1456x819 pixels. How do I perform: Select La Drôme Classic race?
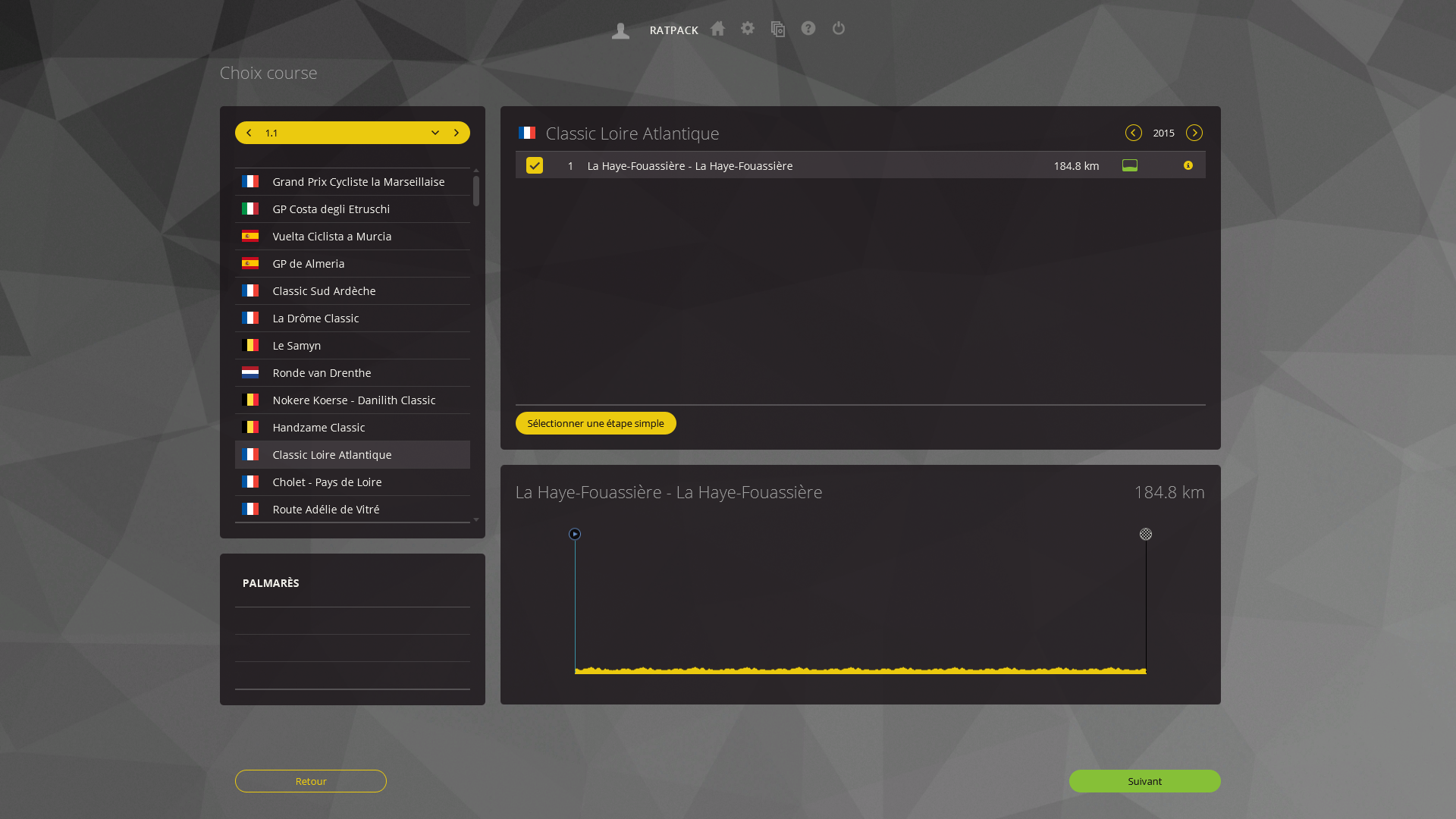pos(353,318)
